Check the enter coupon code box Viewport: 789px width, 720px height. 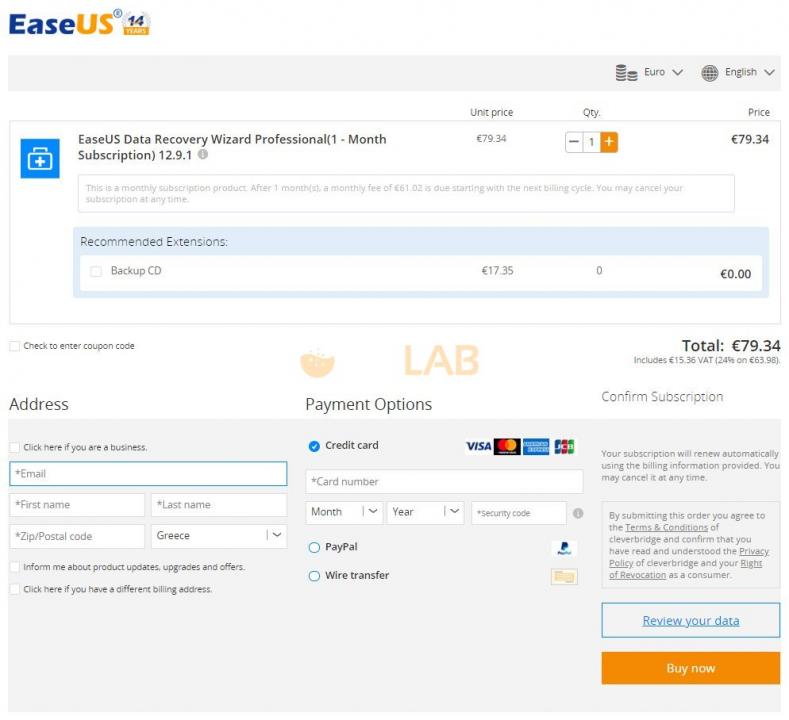(15, 346)
